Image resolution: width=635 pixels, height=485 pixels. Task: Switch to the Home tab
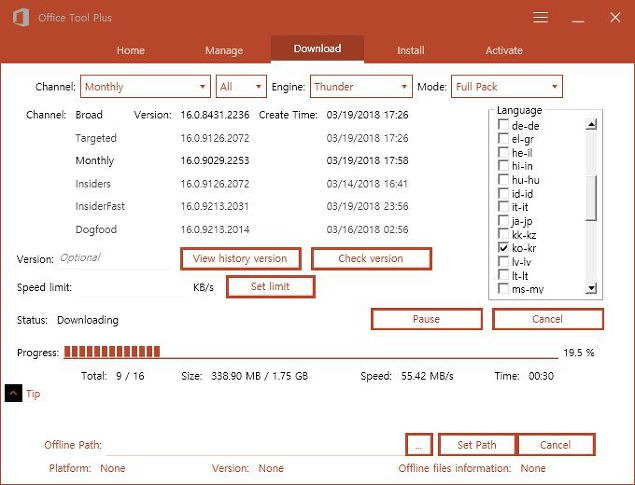click(130, 50)
